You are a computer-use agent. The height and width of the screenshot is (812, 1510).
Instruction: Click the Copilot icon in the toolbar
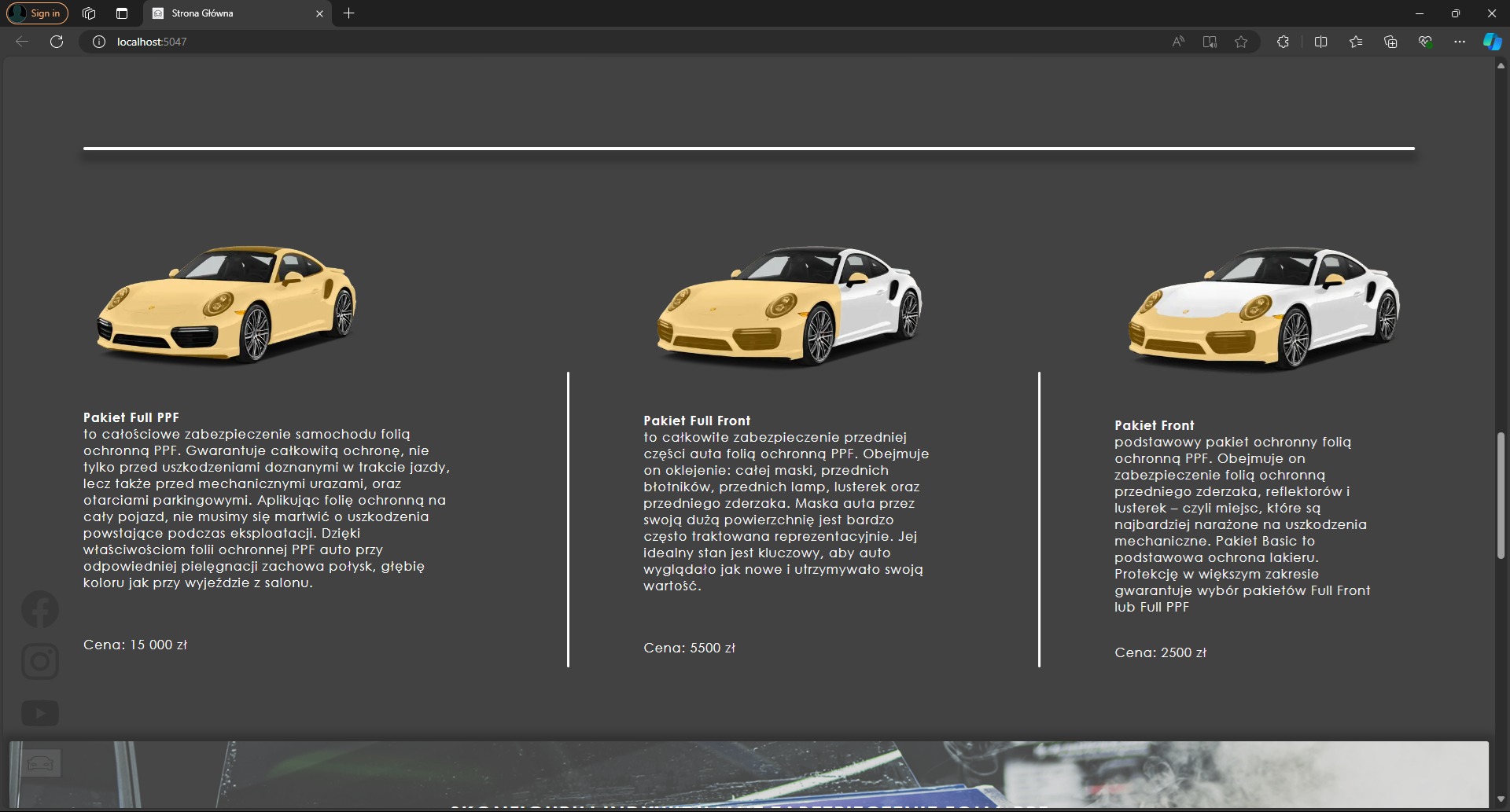(x=1492, y=42)
